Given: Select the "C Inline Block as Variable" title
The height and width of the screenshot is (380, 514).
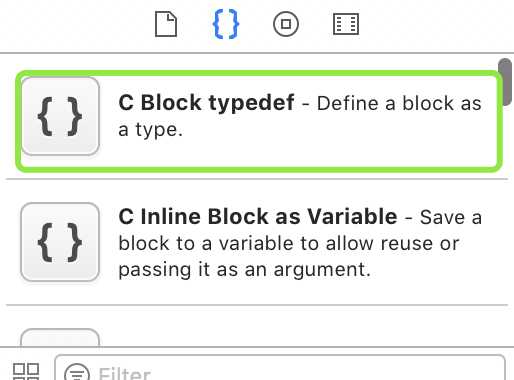Looking at the screenshot, I should click(x=258, y=217).
